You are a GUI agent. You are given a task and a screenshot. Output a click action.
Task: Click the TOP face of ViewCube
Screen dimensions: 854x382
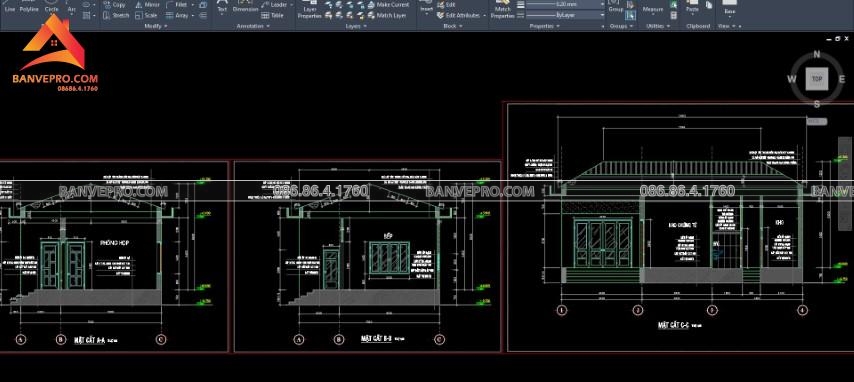click(816, 79)
